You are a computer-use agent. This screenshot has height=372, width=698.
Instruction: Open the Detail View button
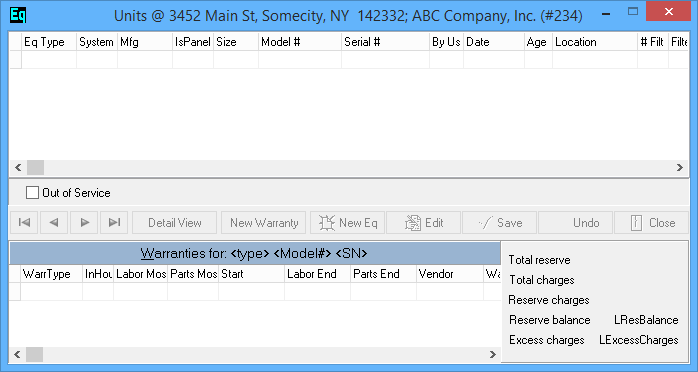coord(174,222)
